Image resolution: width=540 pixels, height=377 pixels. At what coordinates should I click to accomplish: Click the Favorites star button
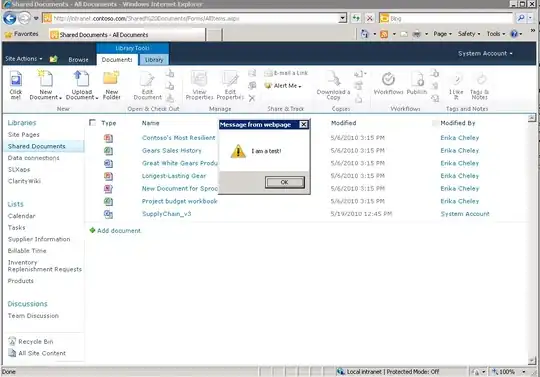(x=21, y=34)
